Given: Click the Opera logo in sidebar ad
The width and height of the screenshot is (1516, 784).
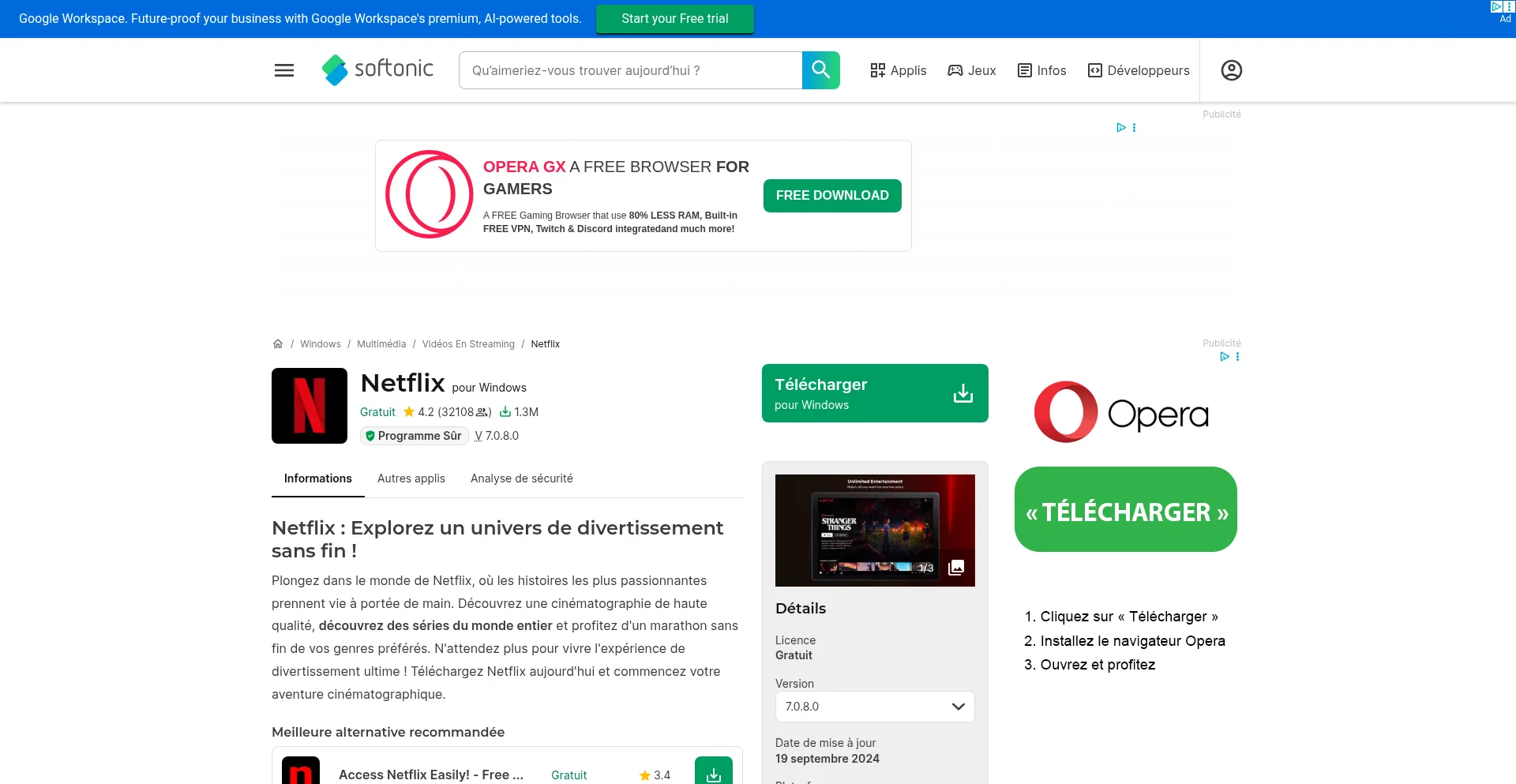Looking at the screenshot, I should pos(1122,412).
